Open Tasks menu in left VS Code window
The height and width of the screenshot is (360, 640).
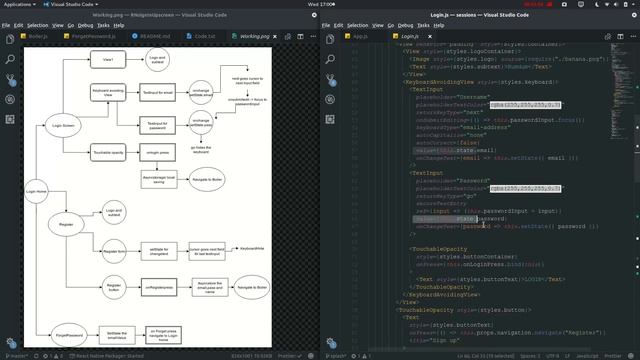pyautogui.click(x=103, y=25)
